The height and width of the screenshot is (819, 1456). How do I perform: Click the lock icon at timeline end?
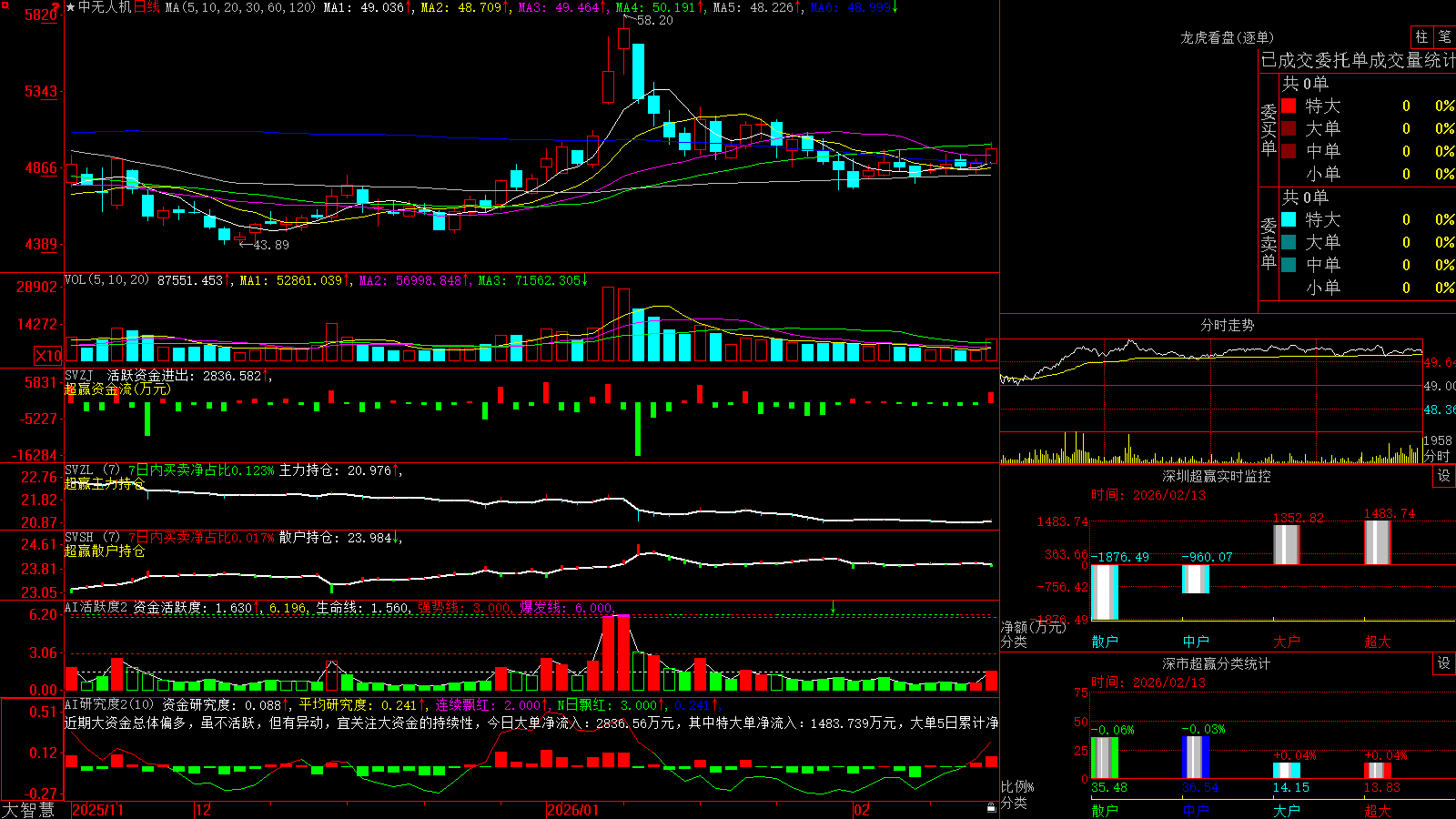click(991, 808)
